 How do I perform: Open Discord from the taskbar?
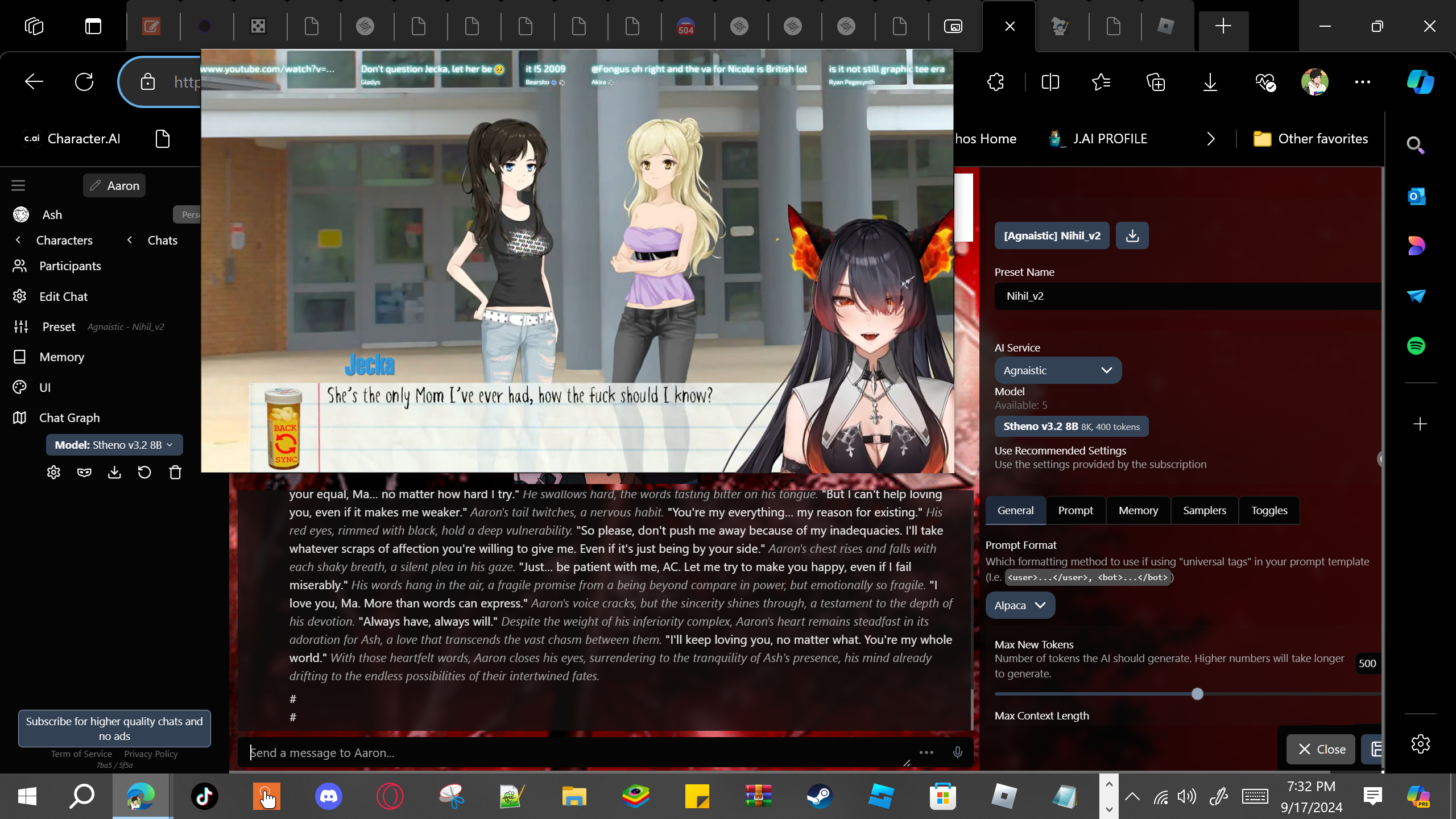329,796
